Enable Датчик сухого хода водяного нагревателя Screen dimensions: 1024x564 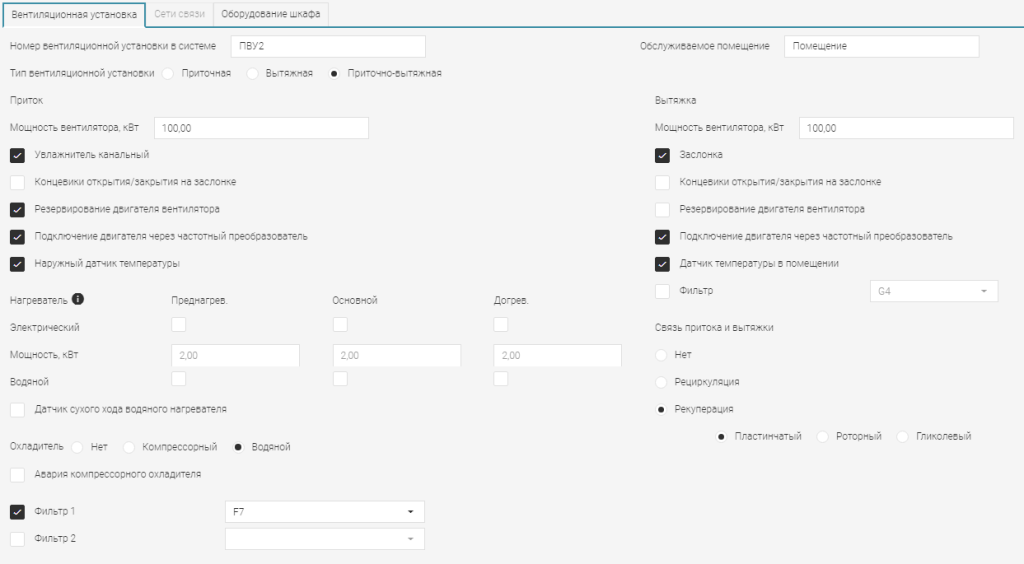(x=18, y=409)
